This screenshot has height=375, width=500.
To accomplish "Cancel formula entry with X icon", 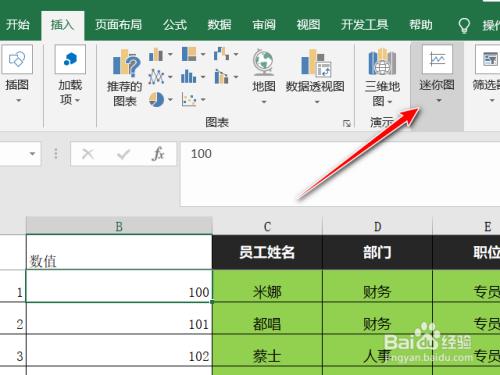I will coord(88,154).
